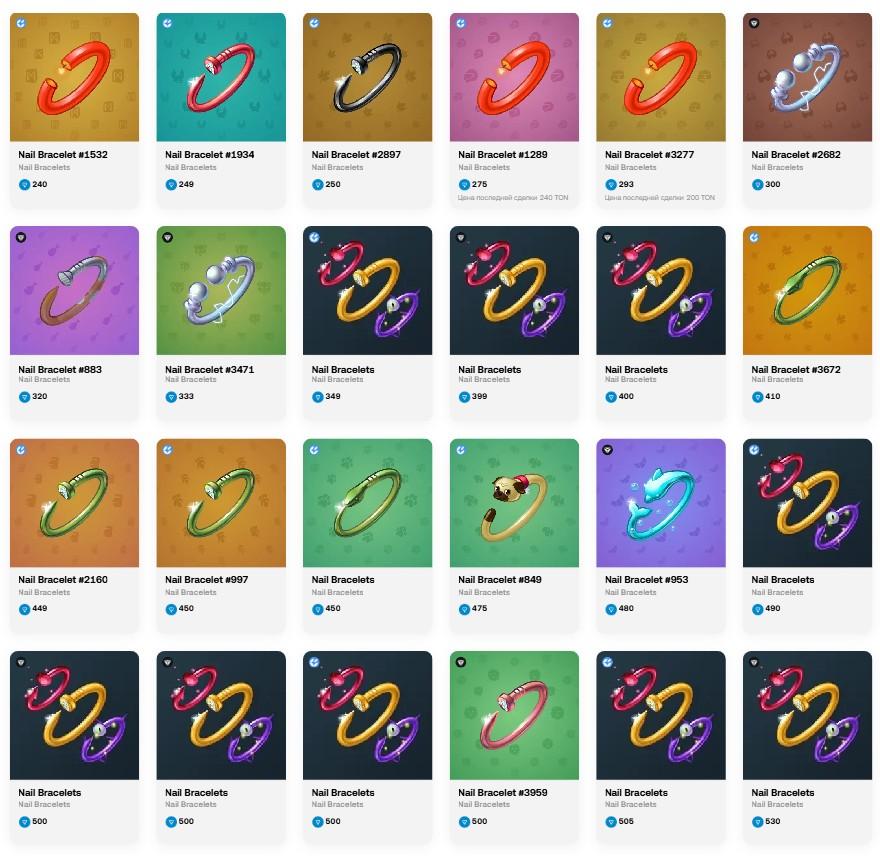The height and width of the screenshot is (861, 880).
Task: Click the 505 price of the Nail Bracelets bundle
Action: (x=626, y=821)
